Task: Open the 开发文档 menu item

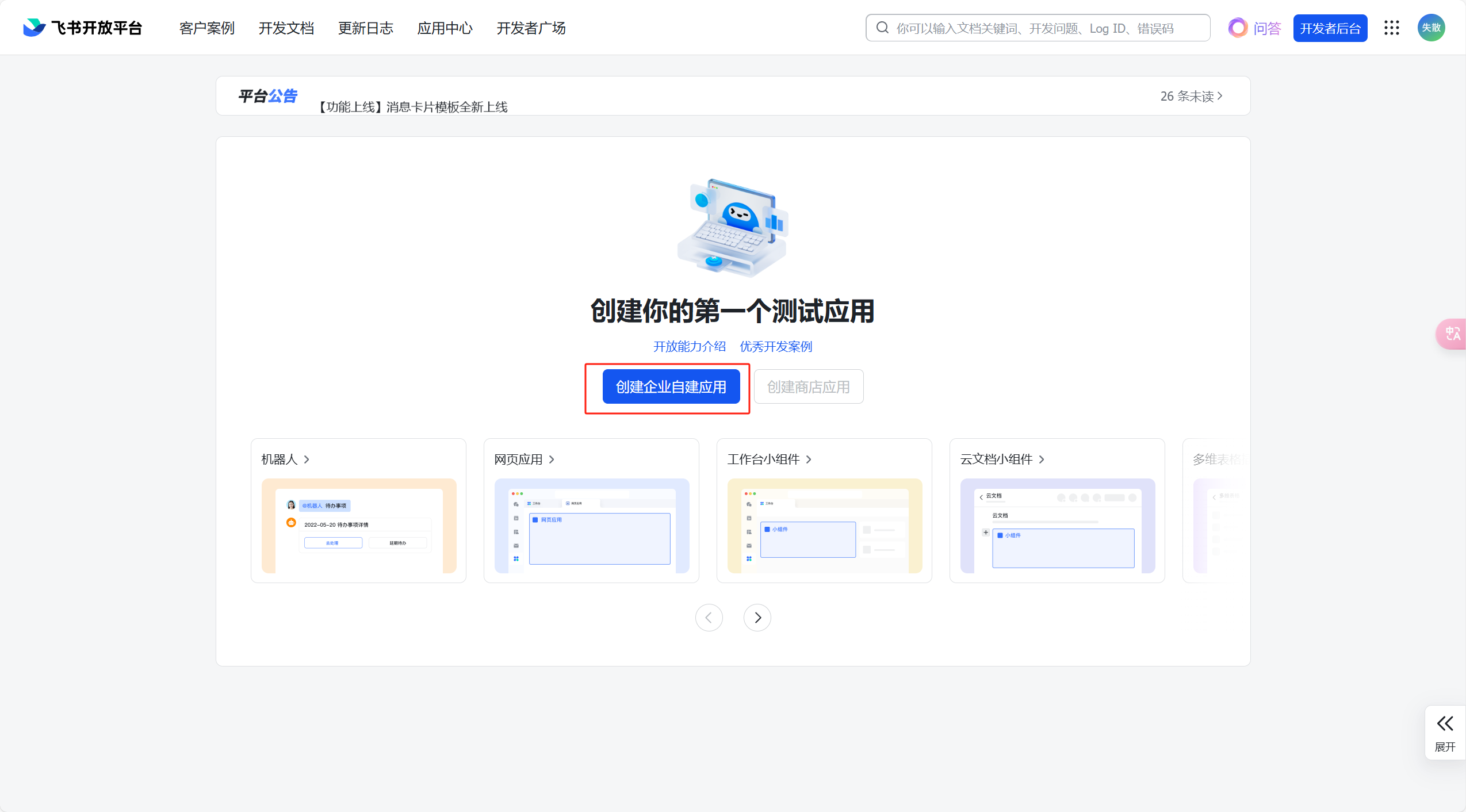Action: [x=286, y=28]
